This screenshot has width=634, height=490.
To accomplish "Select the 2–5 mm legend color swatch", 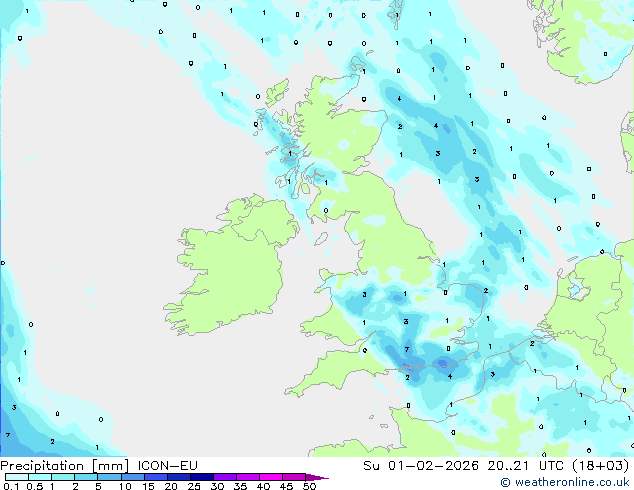I will tap(86, 477).
